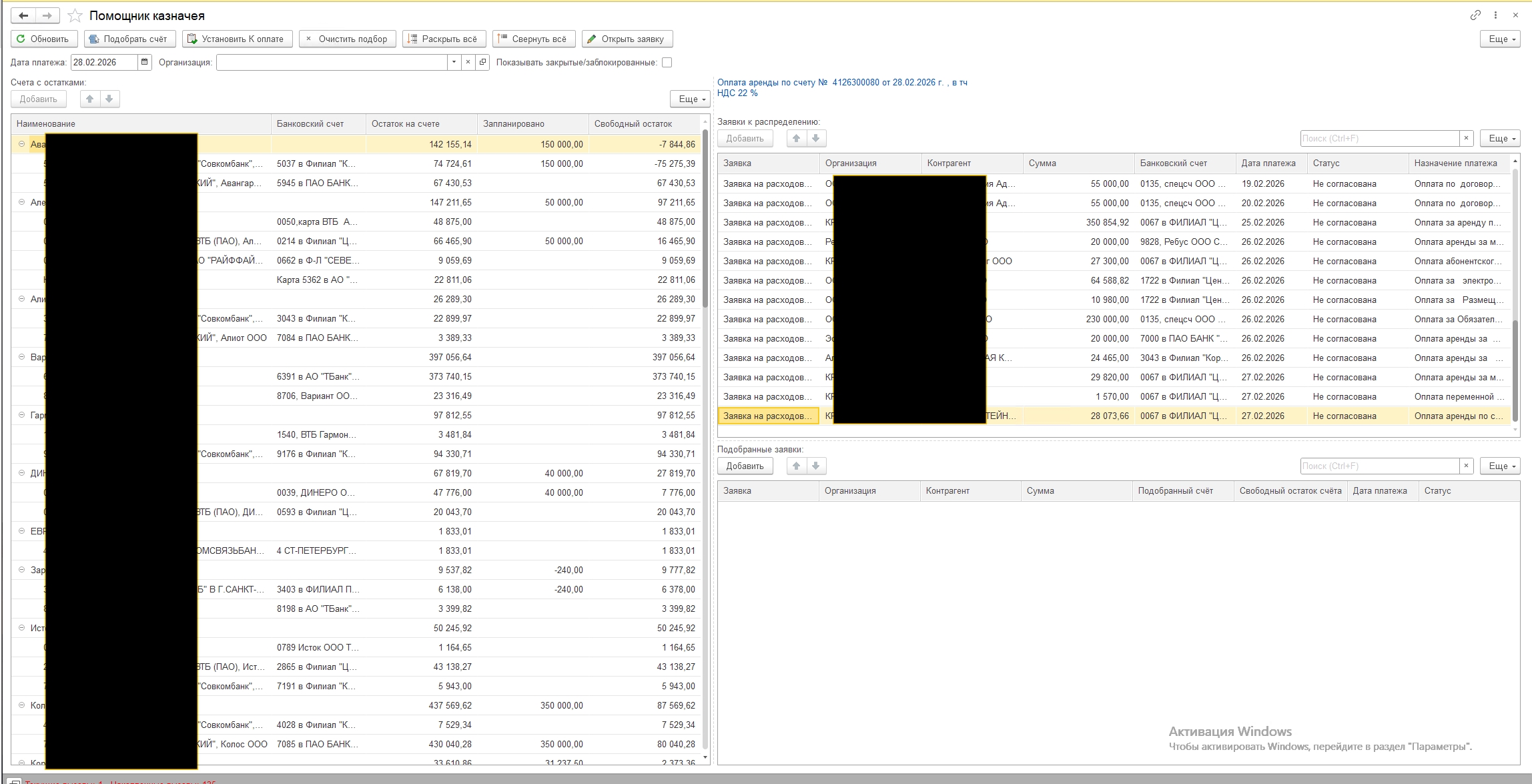Click the Подобрать счёт button

(129, 39)
